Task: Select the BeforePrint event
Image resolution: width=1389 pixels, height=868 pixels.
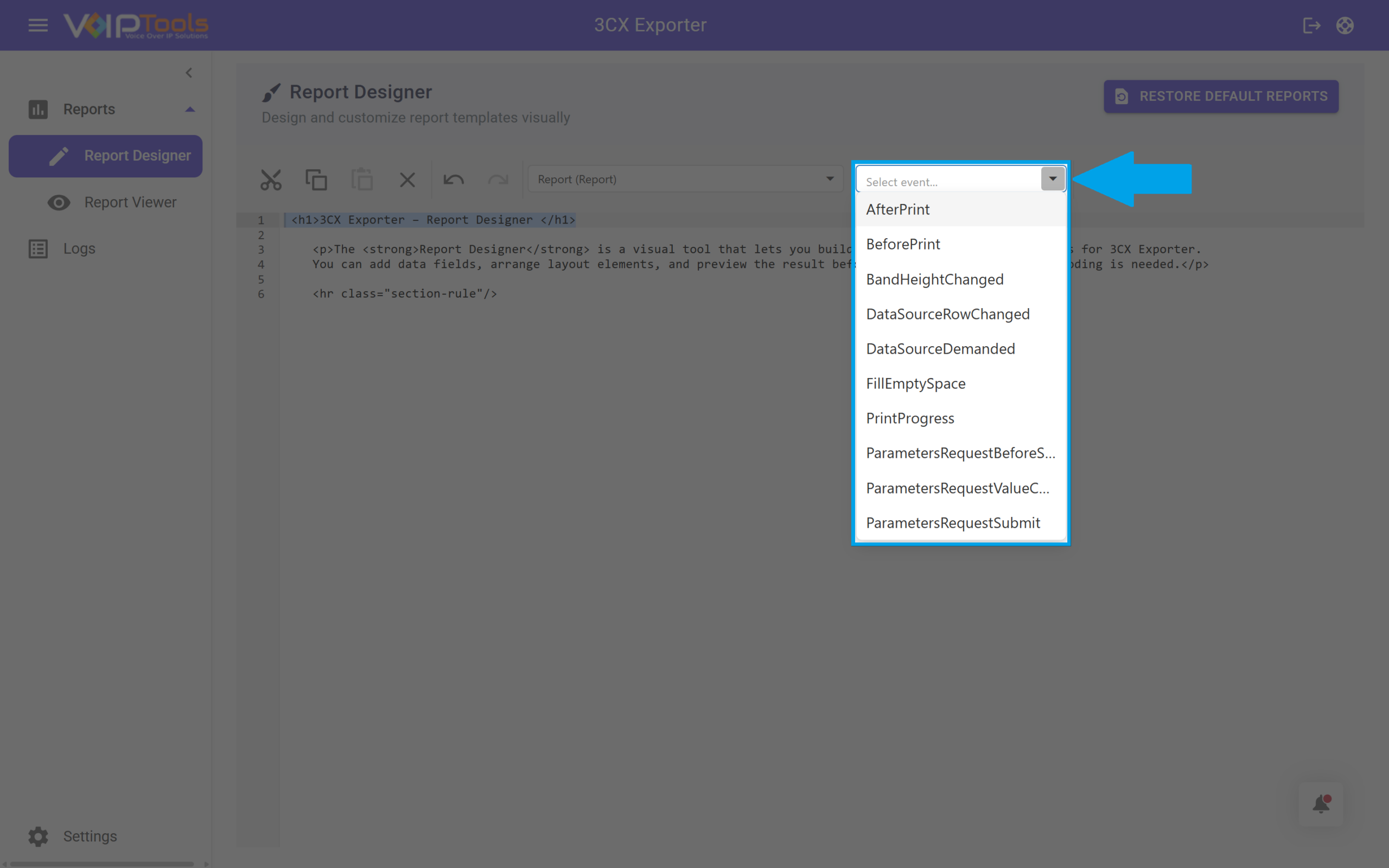Action: pyautogui.click(x=961, y=244)
